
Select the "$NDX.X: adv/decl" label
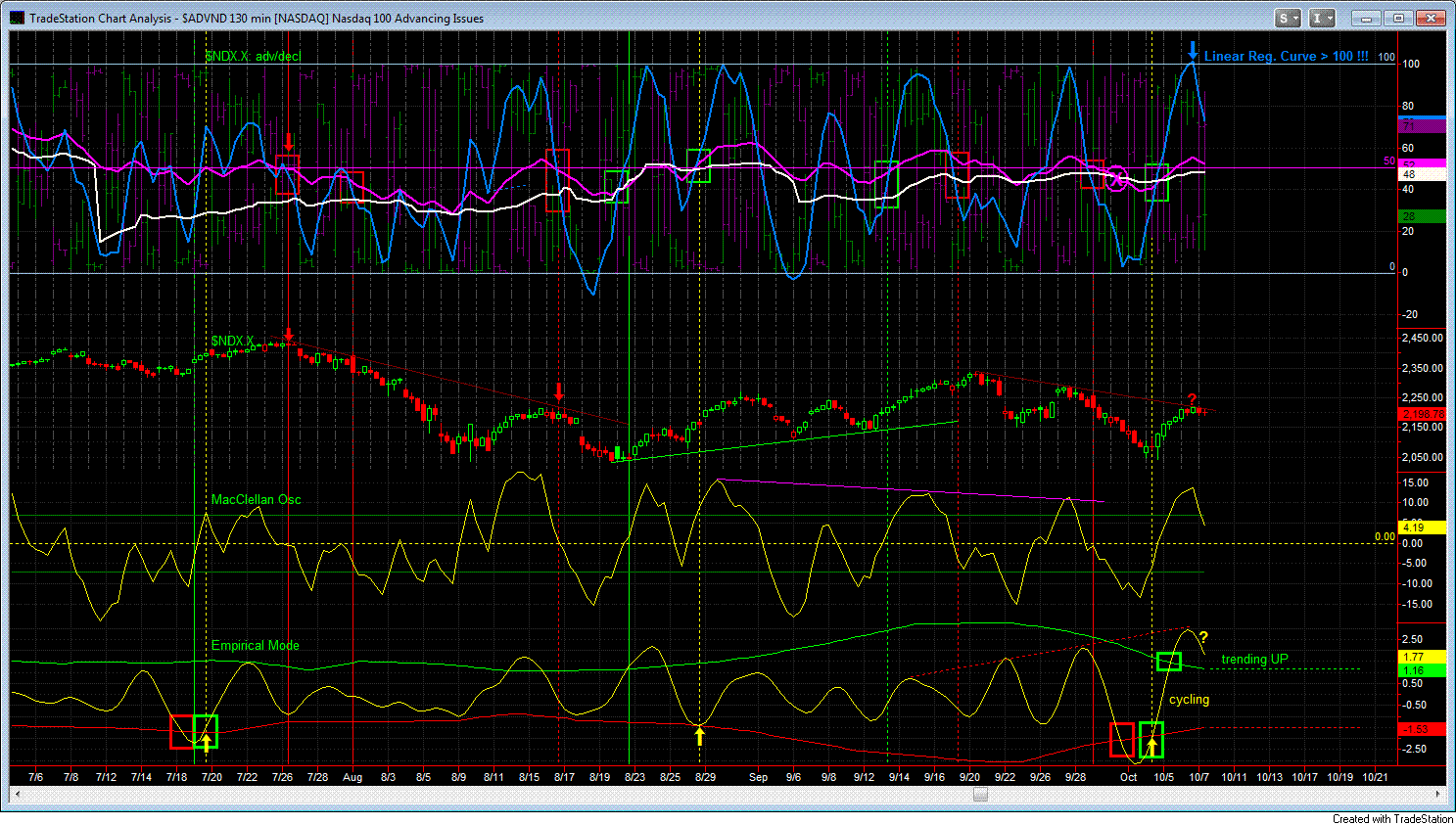254,57
